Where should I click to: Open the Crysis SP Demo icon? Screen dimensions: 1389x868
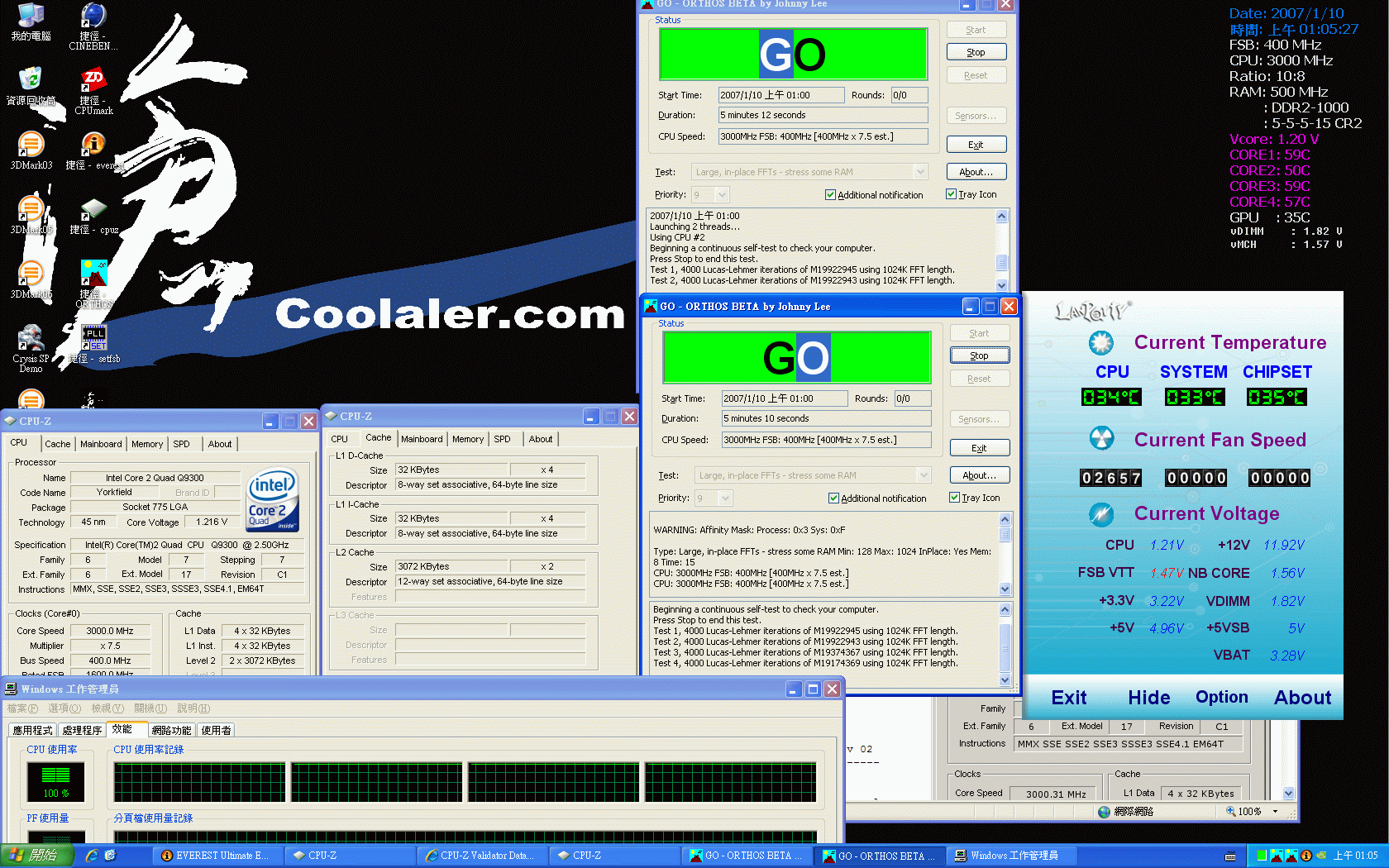click(x=31, y=347)
